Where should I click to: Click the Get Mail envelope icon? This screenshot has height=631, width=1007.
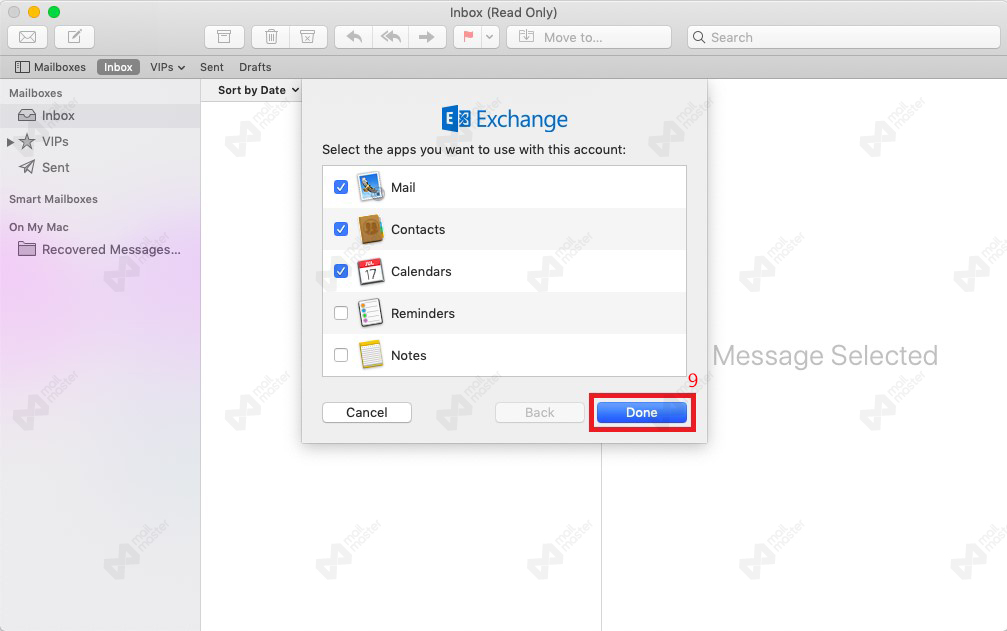click(x=28, y=37)
